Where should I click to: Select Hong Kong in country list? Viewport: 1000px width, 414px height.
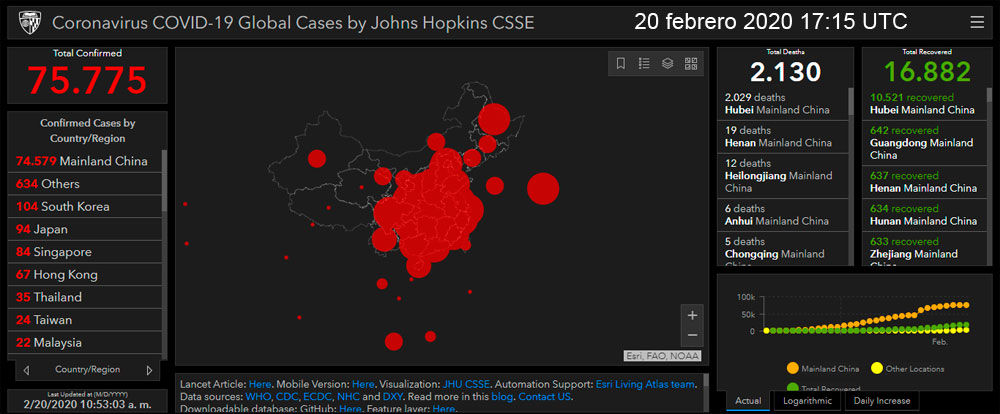click(x=85, y=275)
